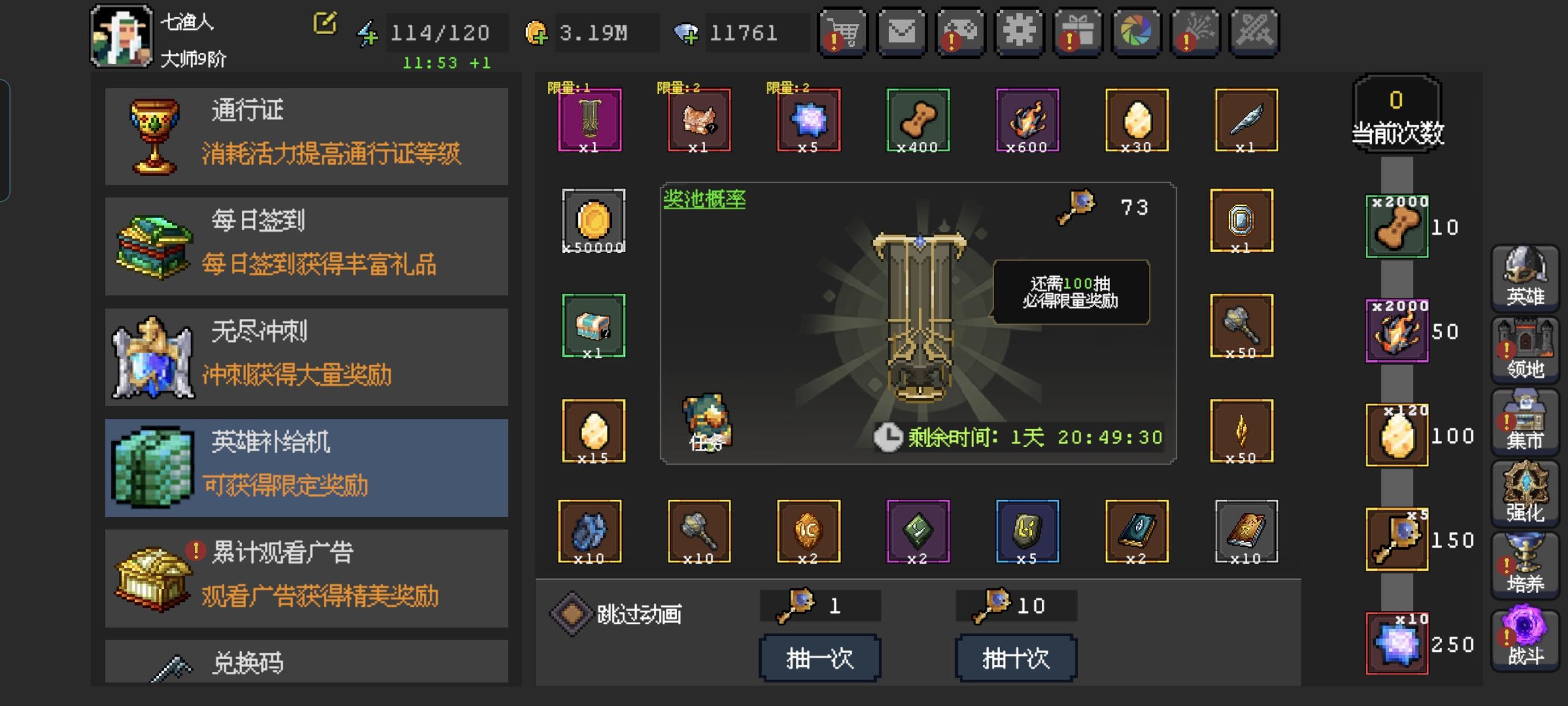Open the 奖池概率 prize pool probability link

(x=705, y=199)
